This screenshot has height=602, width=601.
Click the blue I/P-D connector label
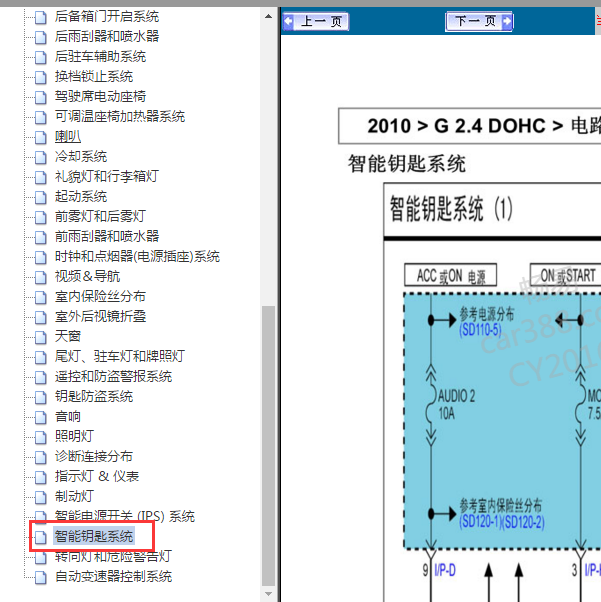click(445, 570)
